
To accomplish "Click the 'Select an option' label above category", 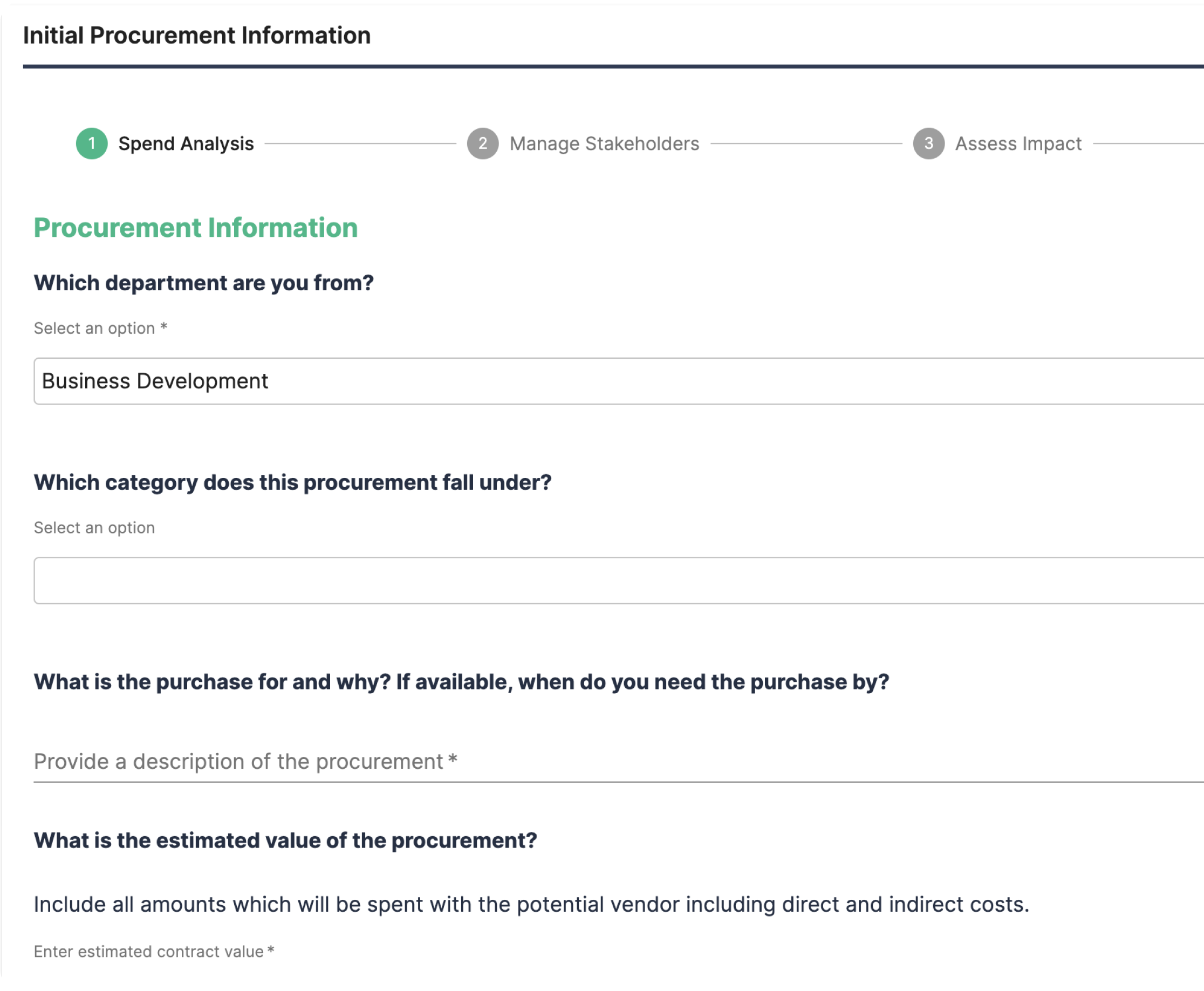I will pos(94,528).
